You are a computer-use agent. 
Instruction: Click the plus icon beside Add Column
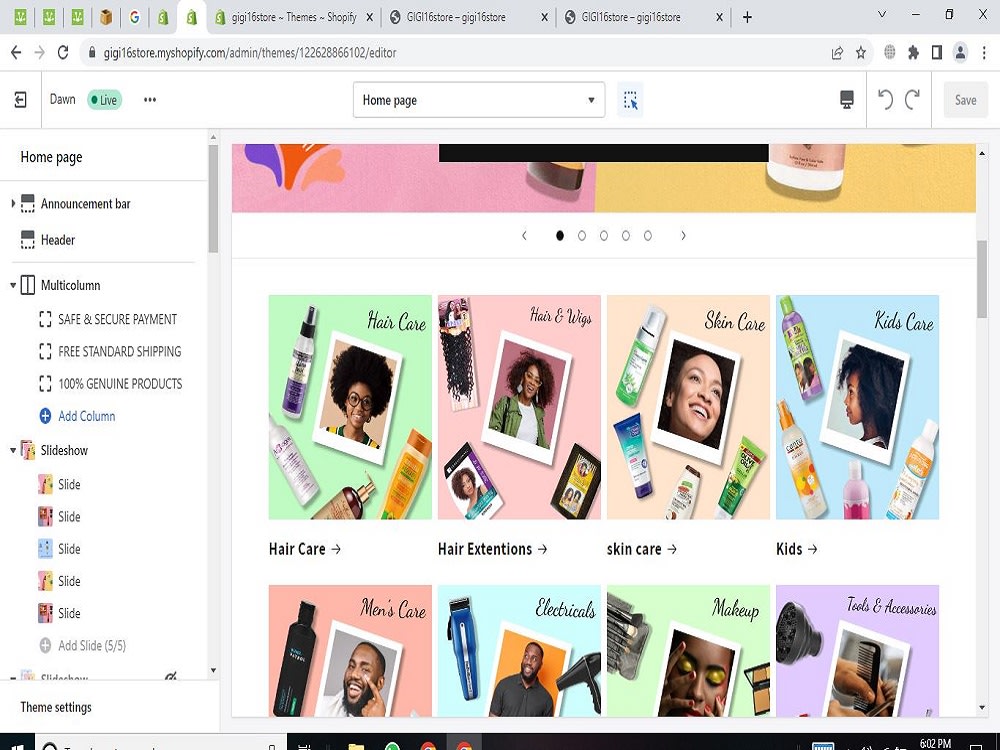(x=45, y=416)
